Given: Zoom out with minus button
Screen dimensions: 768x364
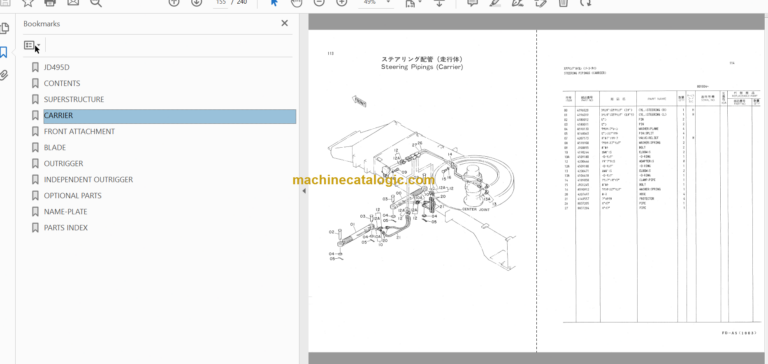Looking at the screenshot, I should (319, 2).
